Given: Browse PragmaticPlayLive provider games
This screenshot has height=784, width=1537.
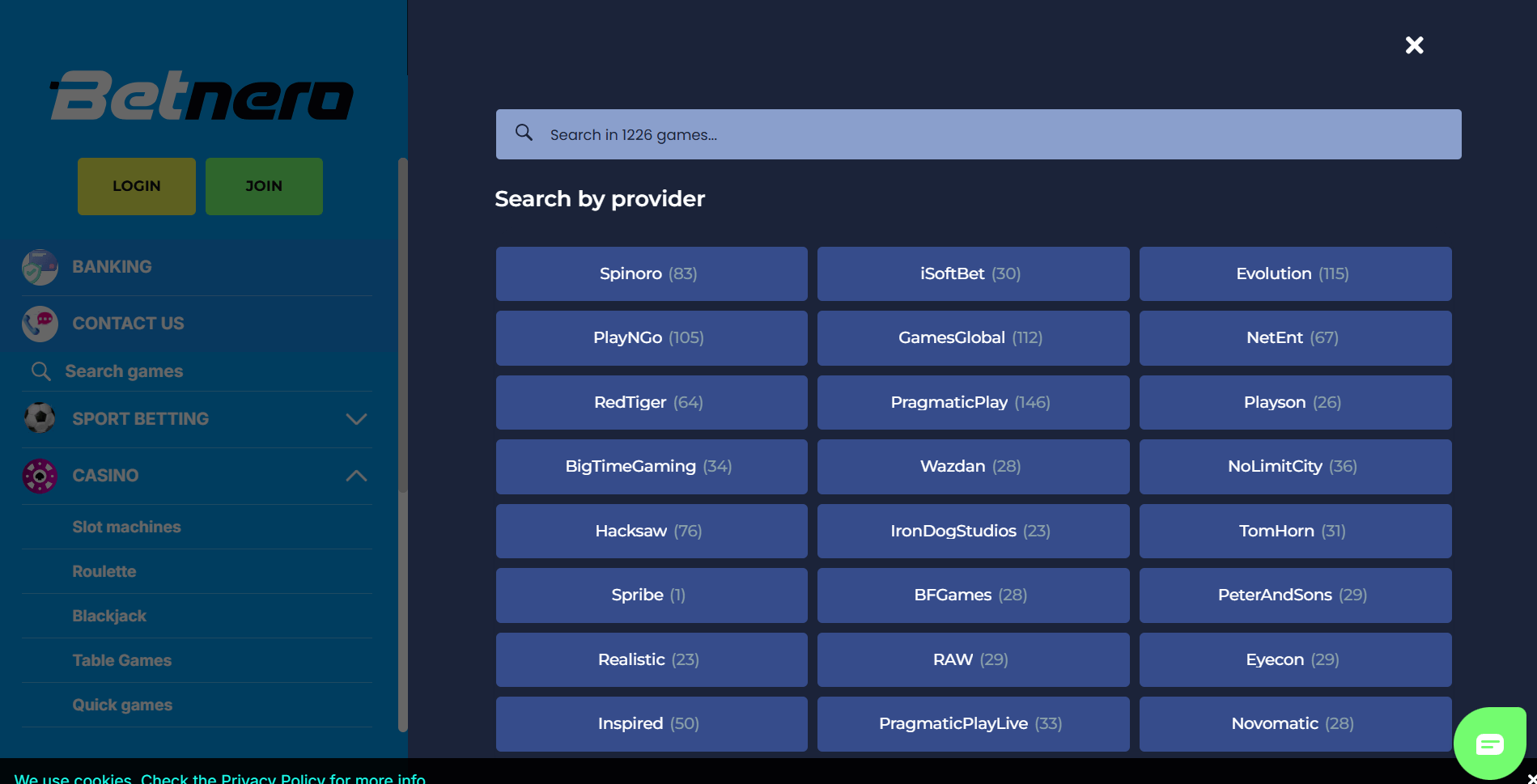Looking at the screenshot, I should pyautogui.click(x=973, y=724).
